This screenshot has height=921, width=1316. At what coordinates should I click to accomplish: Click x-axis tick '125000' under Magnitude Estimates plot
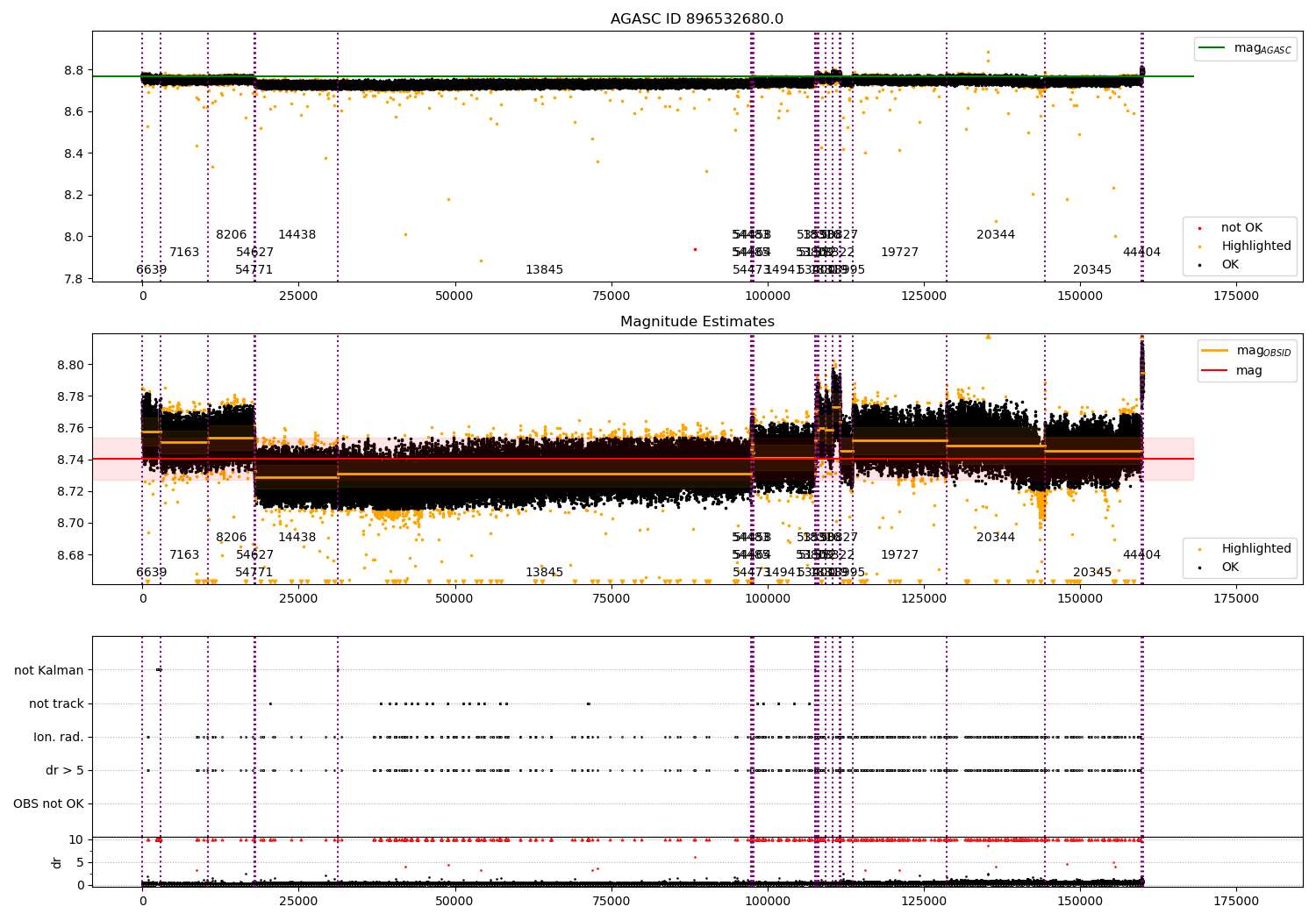(923, 599)
